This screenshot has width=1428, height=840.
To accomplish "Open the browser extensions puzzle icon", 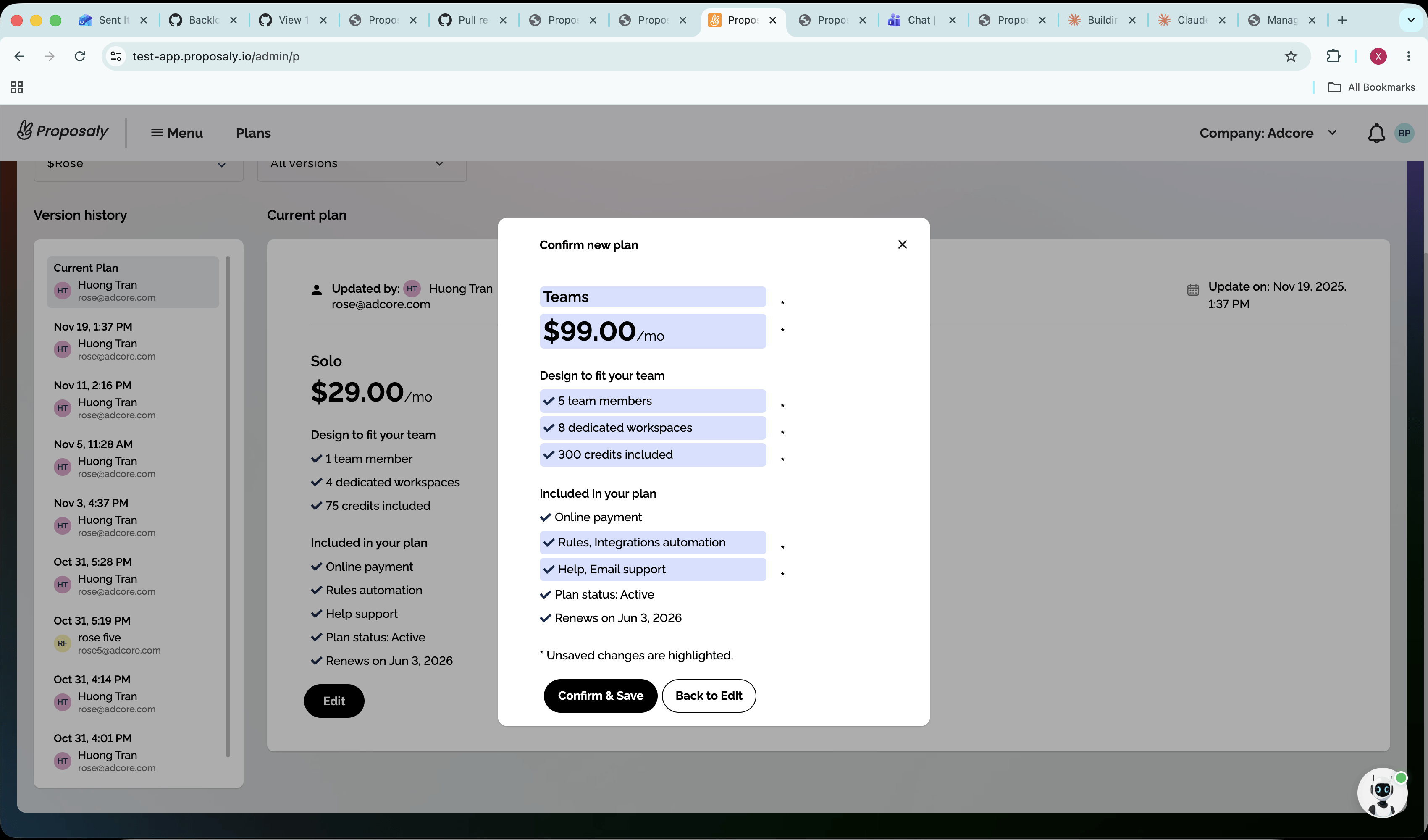I will tap(1333, 56).
